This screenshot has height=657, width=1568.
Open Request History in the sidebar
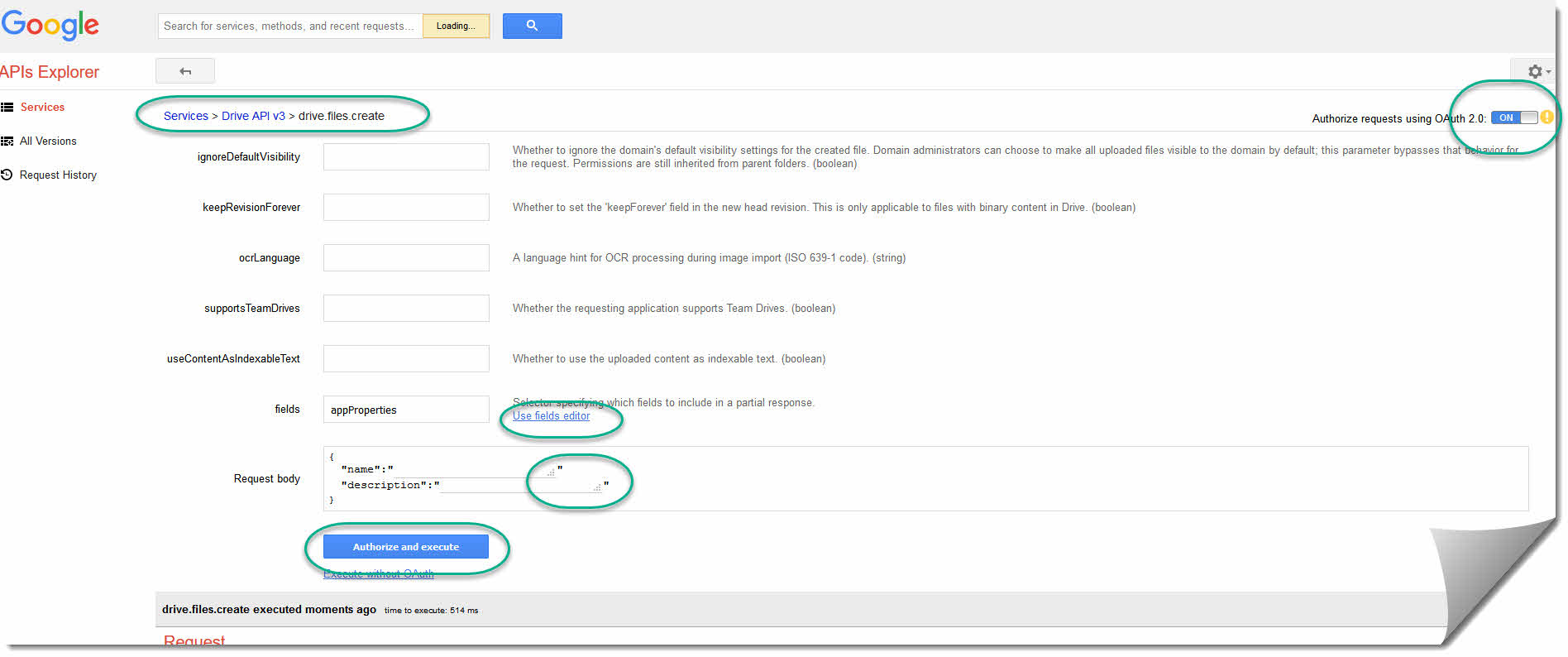(58, 175)
